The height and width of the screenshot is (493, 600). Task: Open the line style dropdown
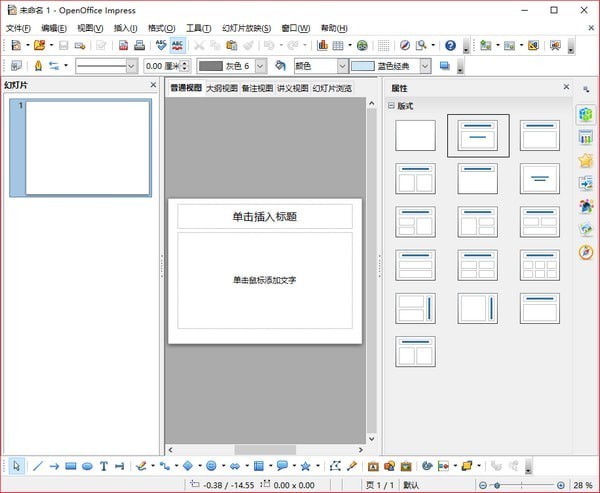106,66
